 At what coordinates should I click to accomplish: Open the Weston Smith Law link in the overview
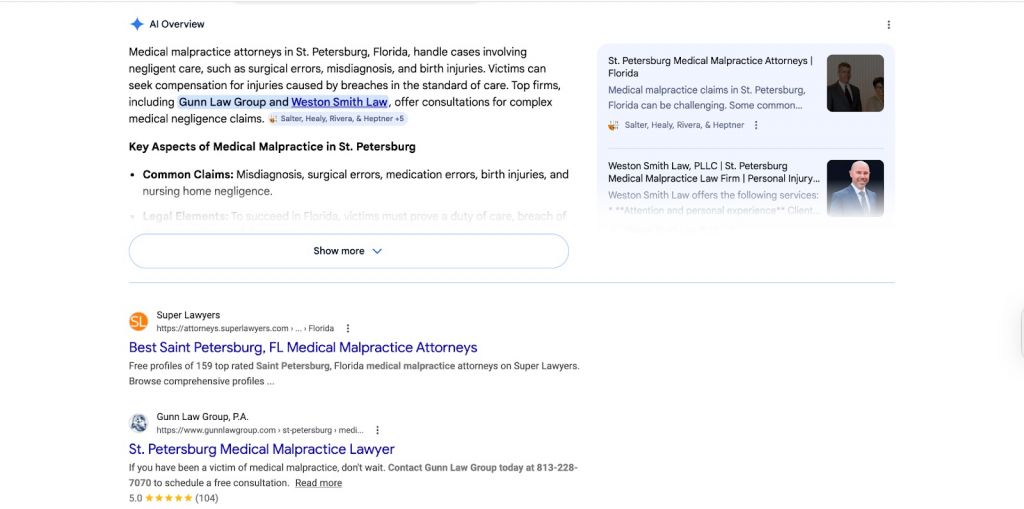tap(339, 102)
